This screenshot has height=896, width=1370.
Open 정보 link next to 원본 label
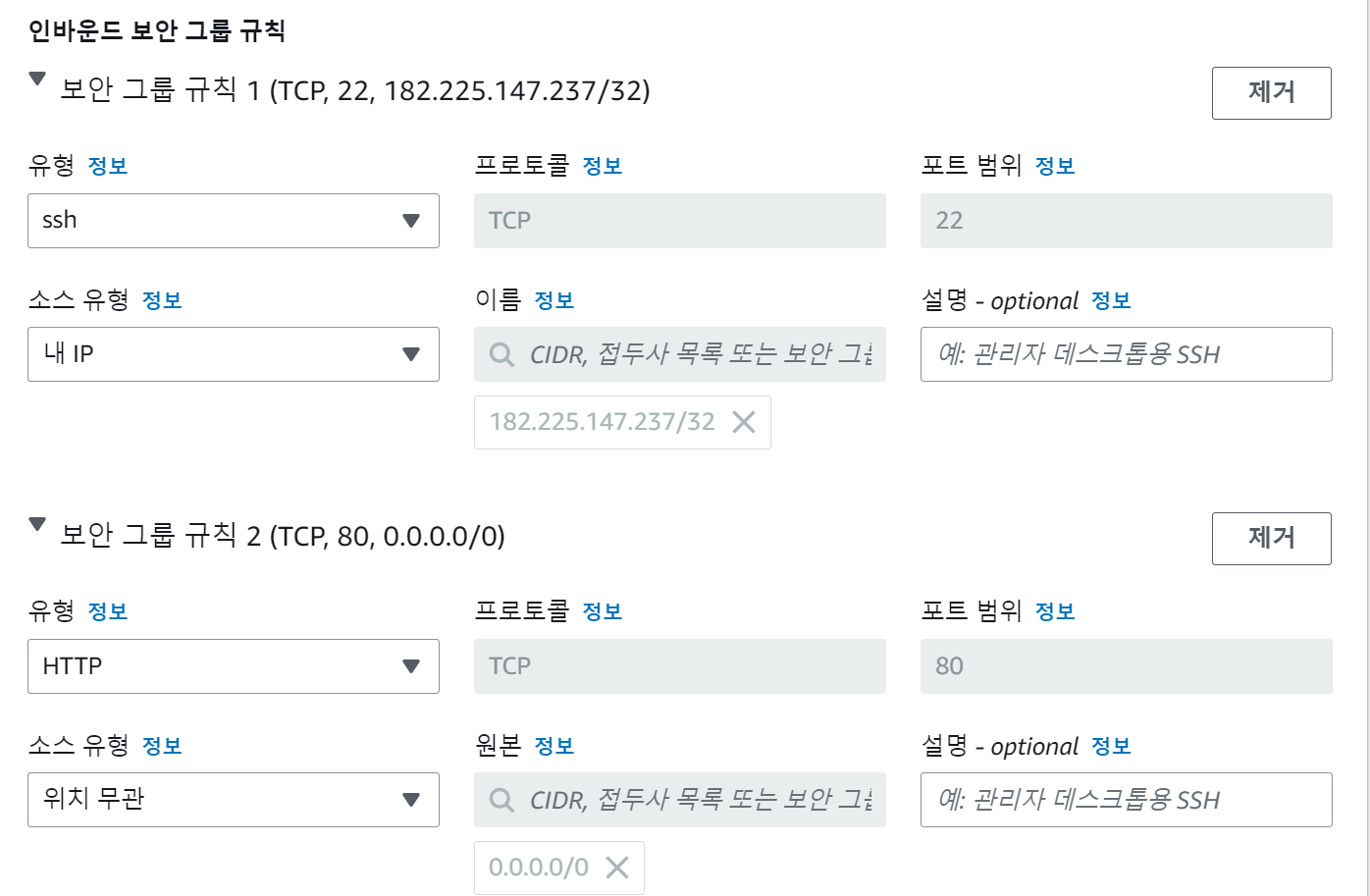click(x=554, y=746)
